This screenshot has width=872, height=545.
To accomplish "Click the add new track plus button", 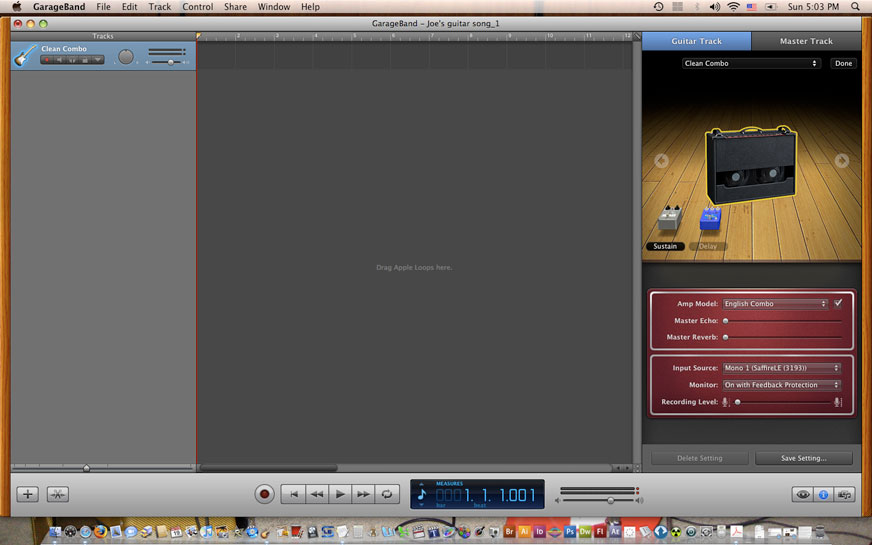I will point(28,494).
